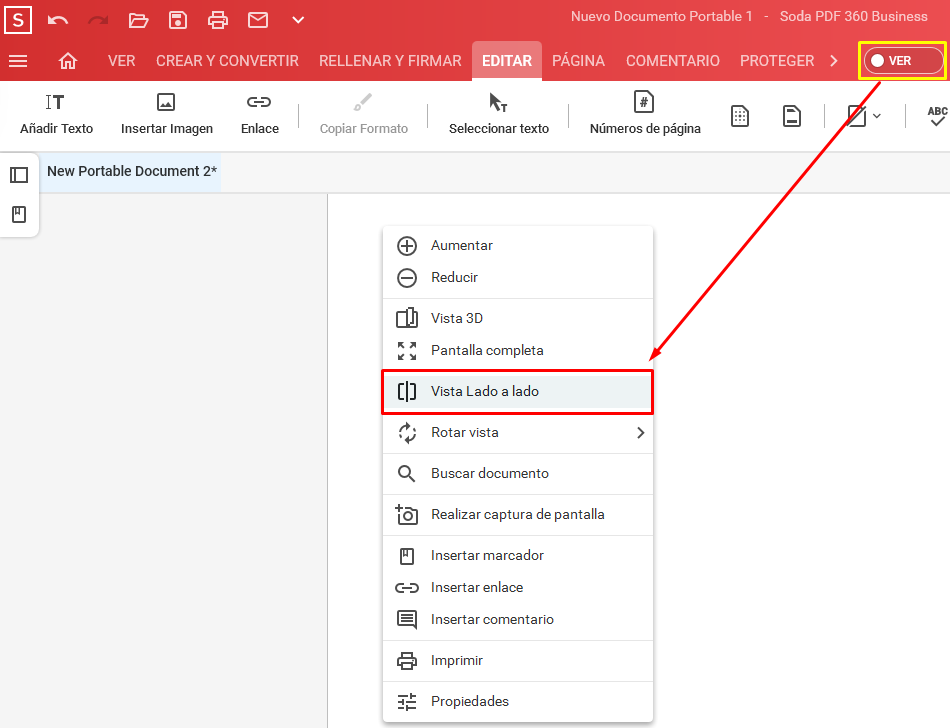The height and width of the screenshot is (728, 950).
Task: Click the slashed square icon
Action: (x=856, y=116)
